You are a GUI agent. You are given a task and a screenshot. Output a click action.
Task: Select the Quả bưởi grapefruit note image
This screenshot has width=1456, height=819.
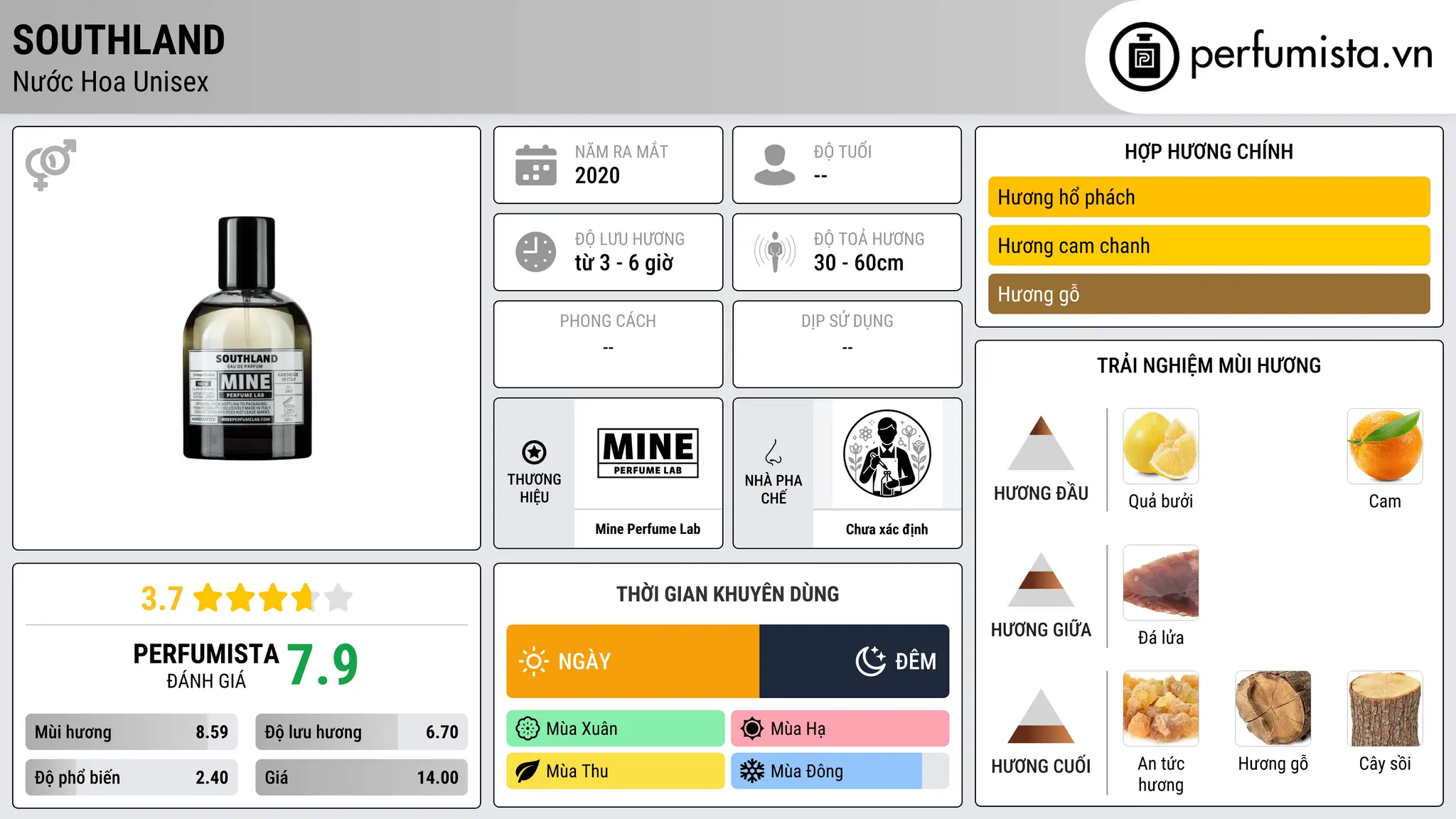tap(1161, 446)
